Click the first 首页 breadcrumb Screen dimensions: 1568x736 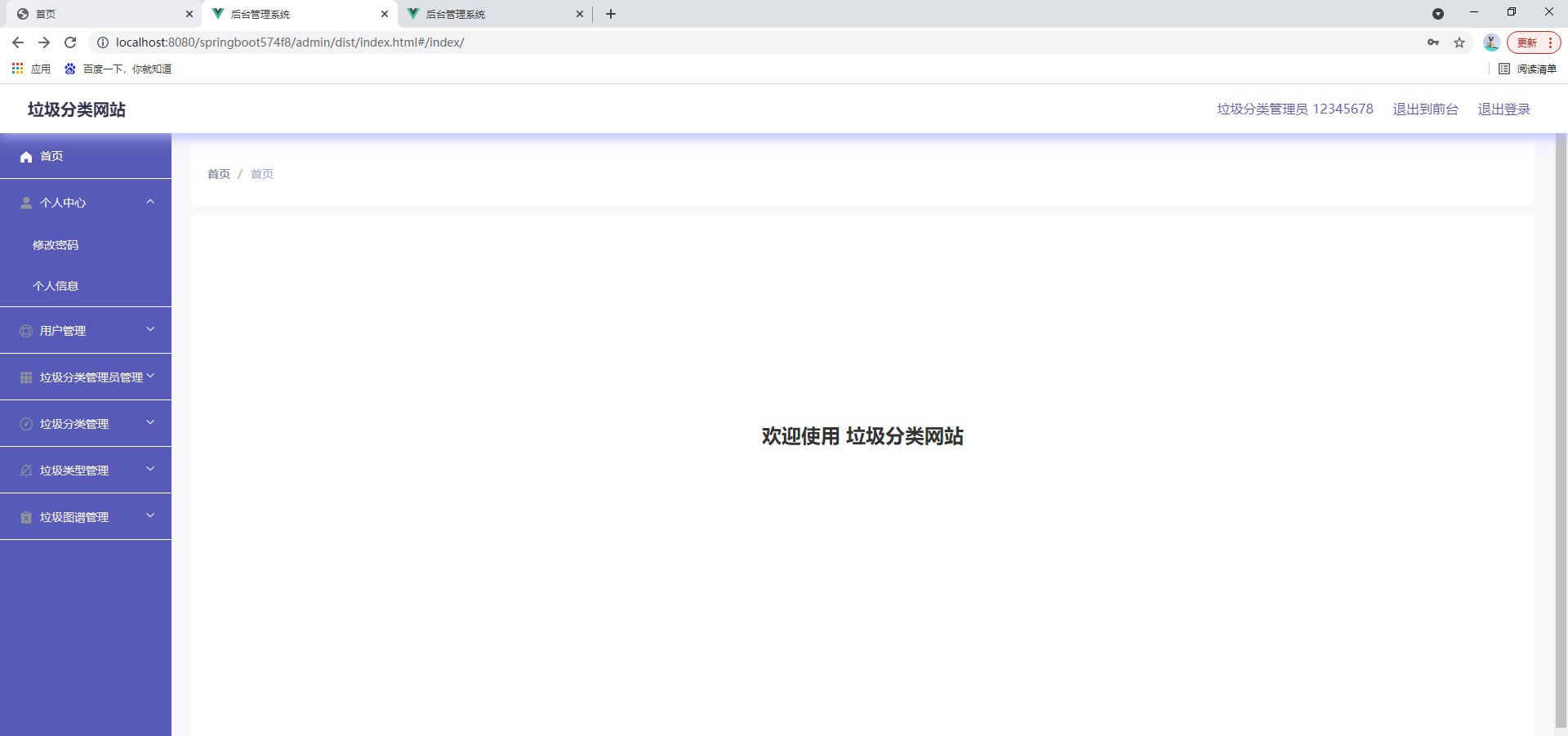(219, 174)
